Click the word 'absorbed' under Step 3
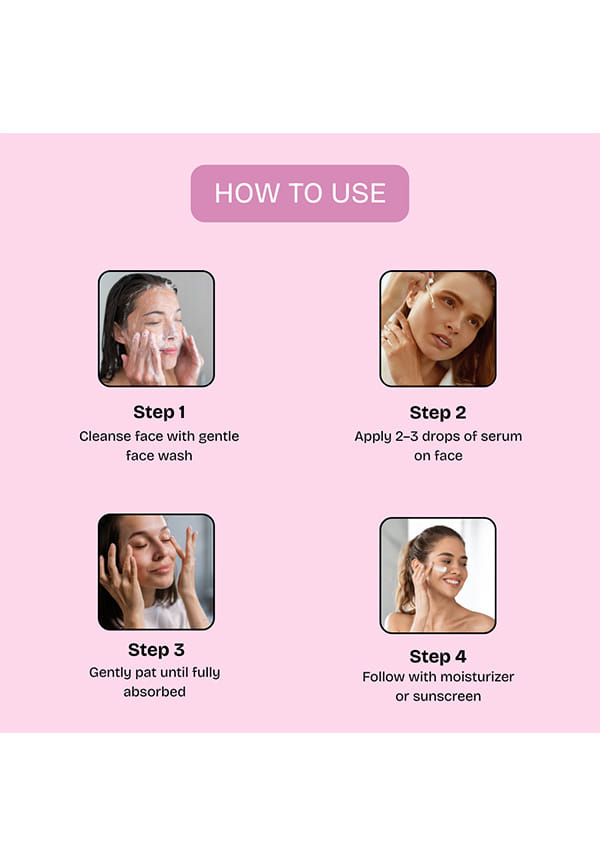 155,692
